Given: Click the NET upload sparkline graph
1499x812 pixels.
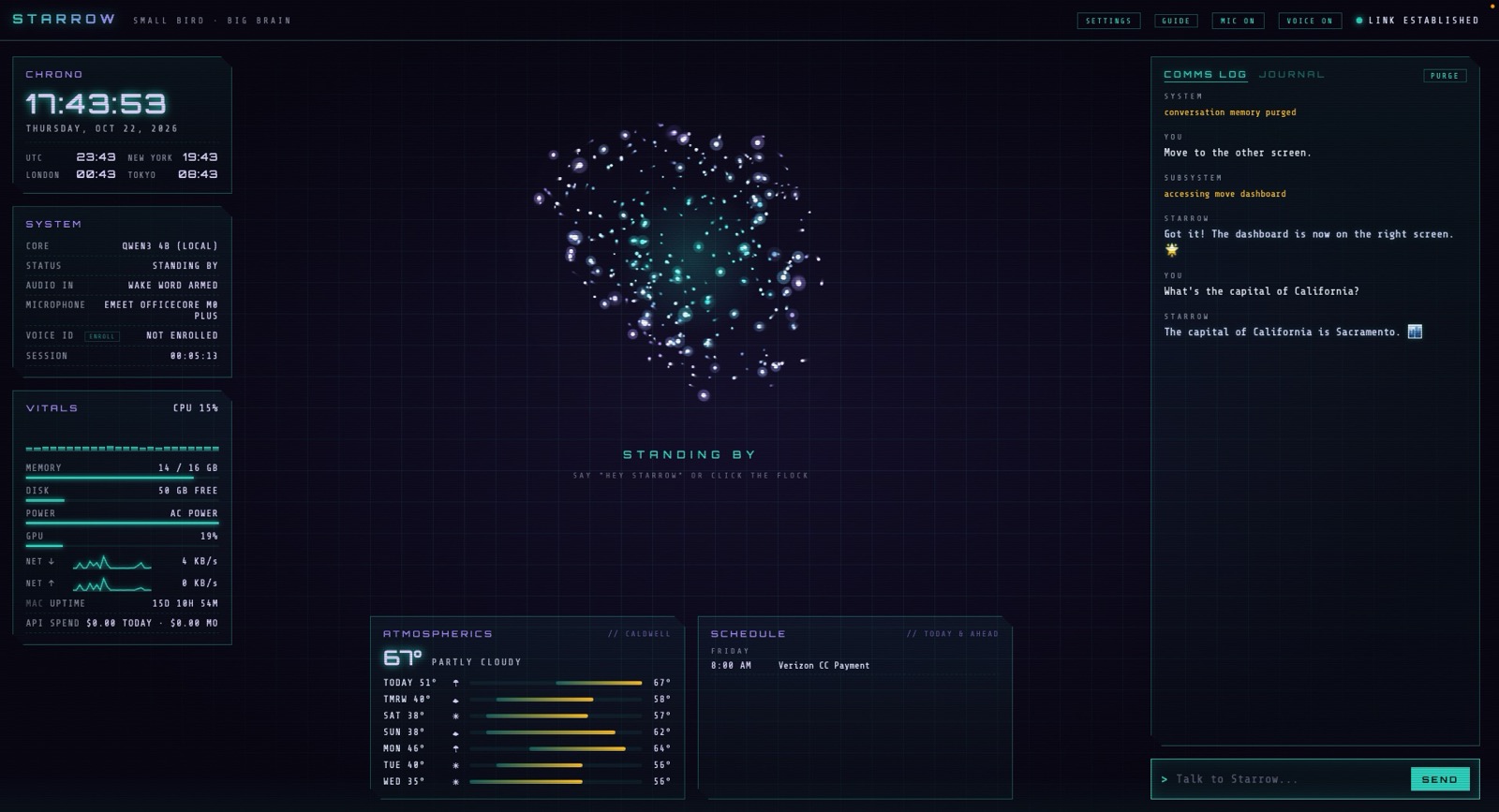Looking at the screenshot, I should click(112, 584).
